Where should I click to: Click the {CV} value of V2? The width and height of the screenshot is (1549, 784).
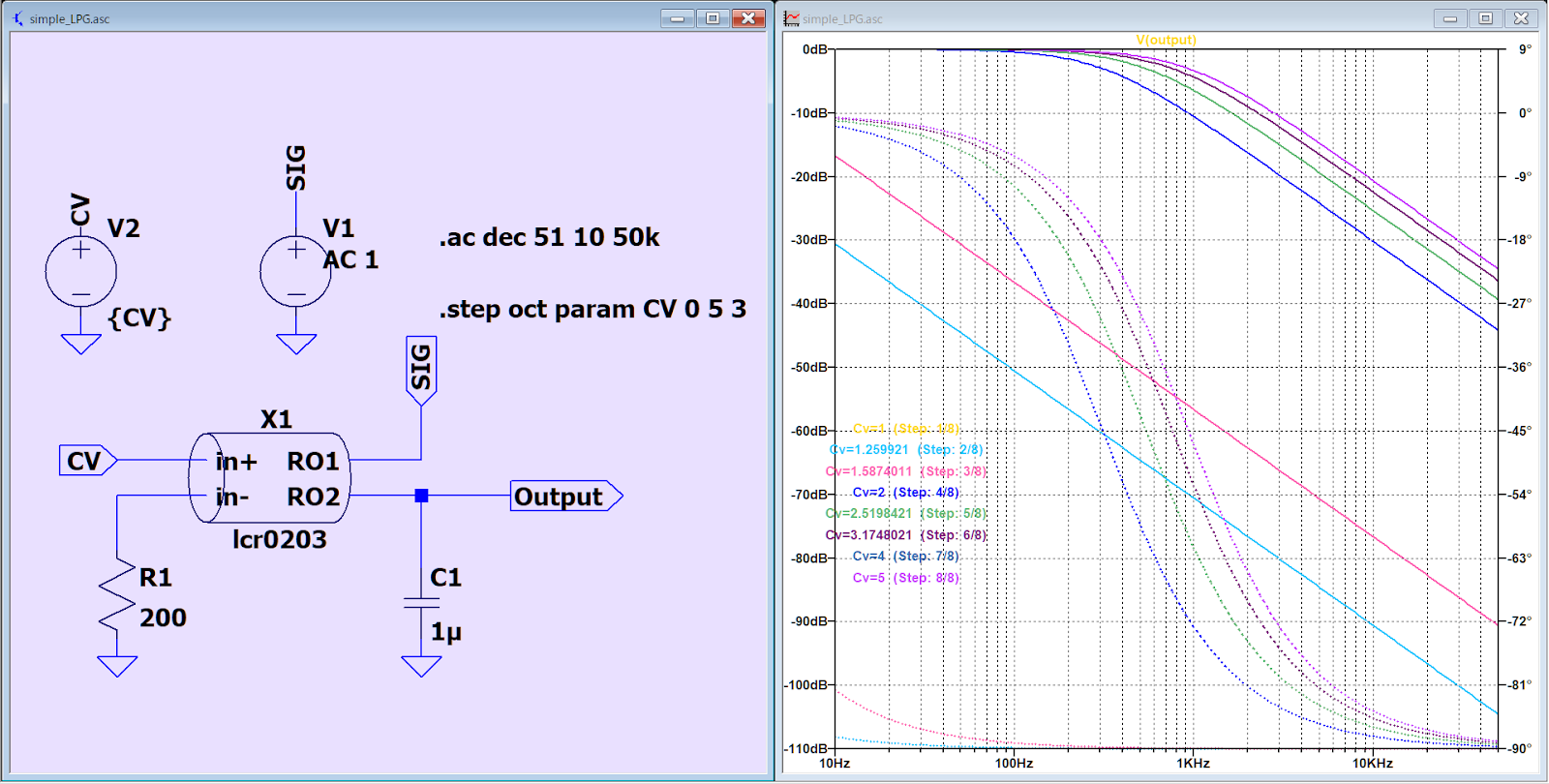[139, 317]
